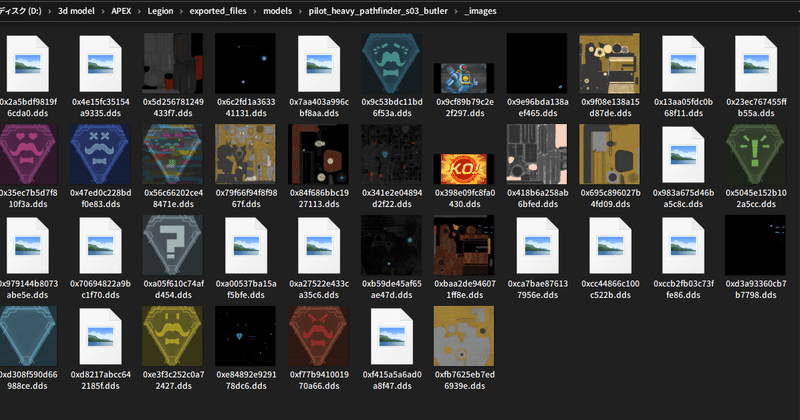Viewport: 800px width, 420px height.
Task: Navigate to the 3d model folder breadcrumb
Action: 76,11
